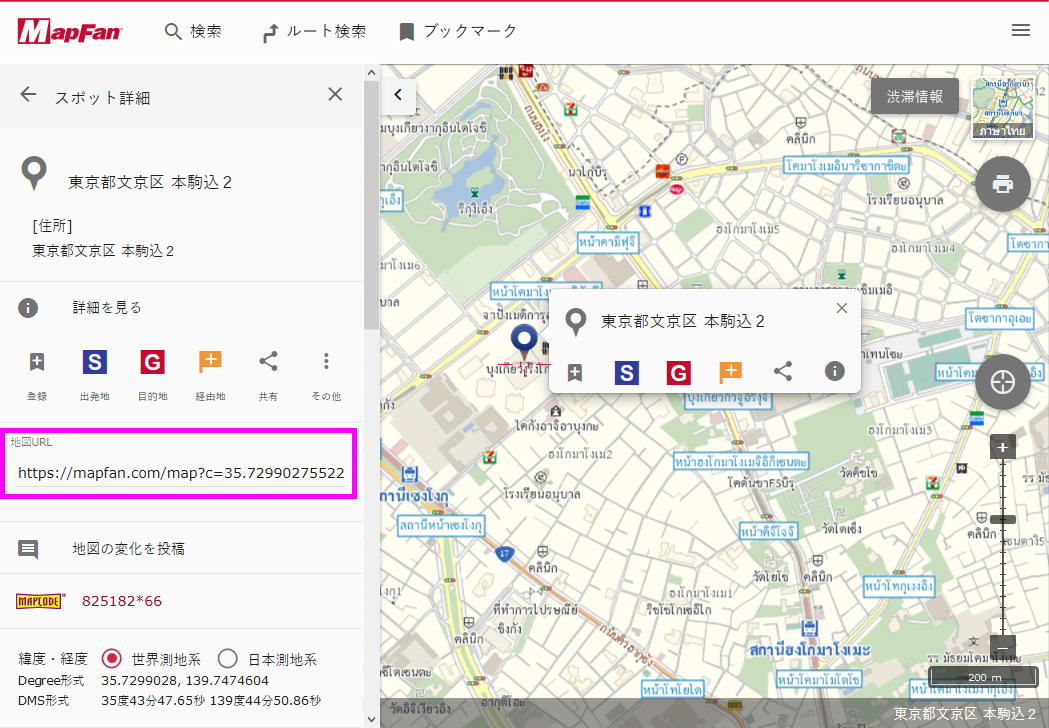The width and height of the screenshot is (1049, 728).
Task: Click the 共有 share icon in side panel
Action: [268, 361]
